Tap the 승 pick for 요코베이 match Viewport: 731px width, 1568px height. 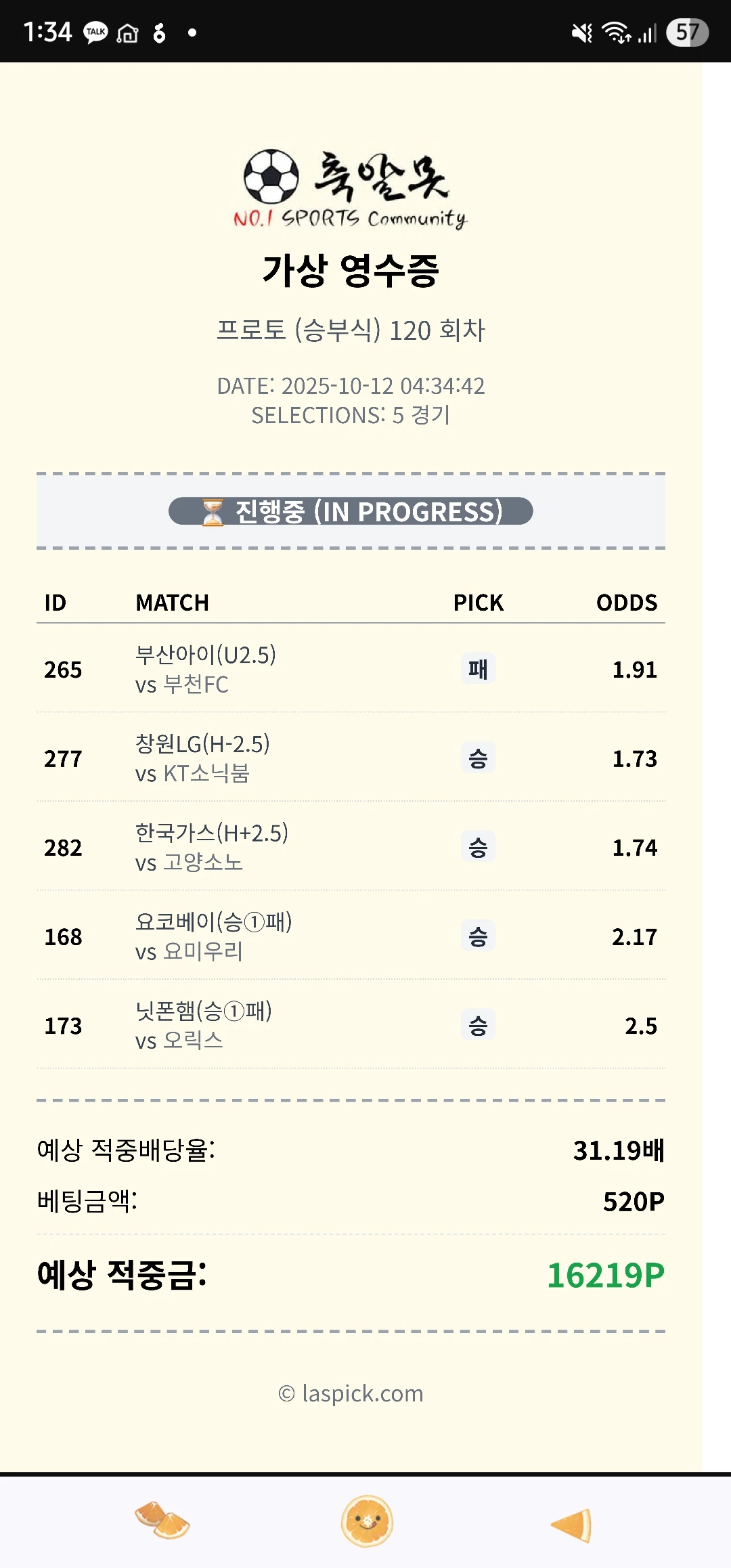coord(478,936)
